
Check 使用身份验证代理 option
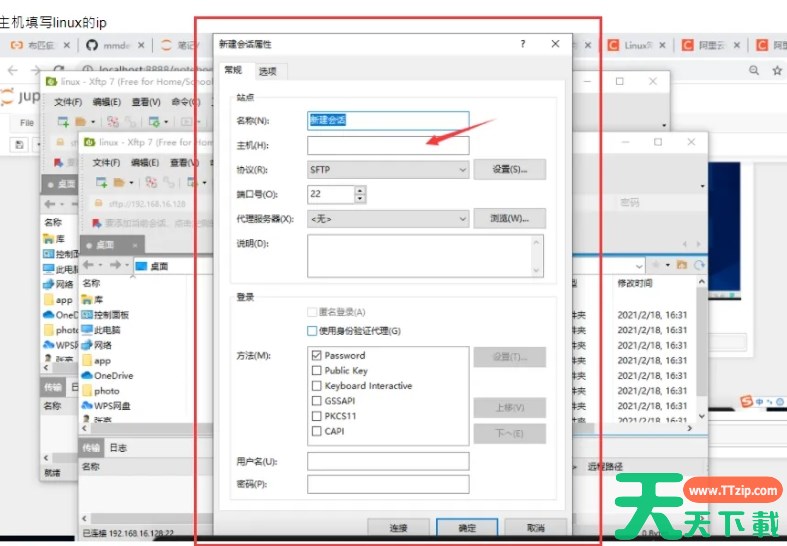click(313, 331)
